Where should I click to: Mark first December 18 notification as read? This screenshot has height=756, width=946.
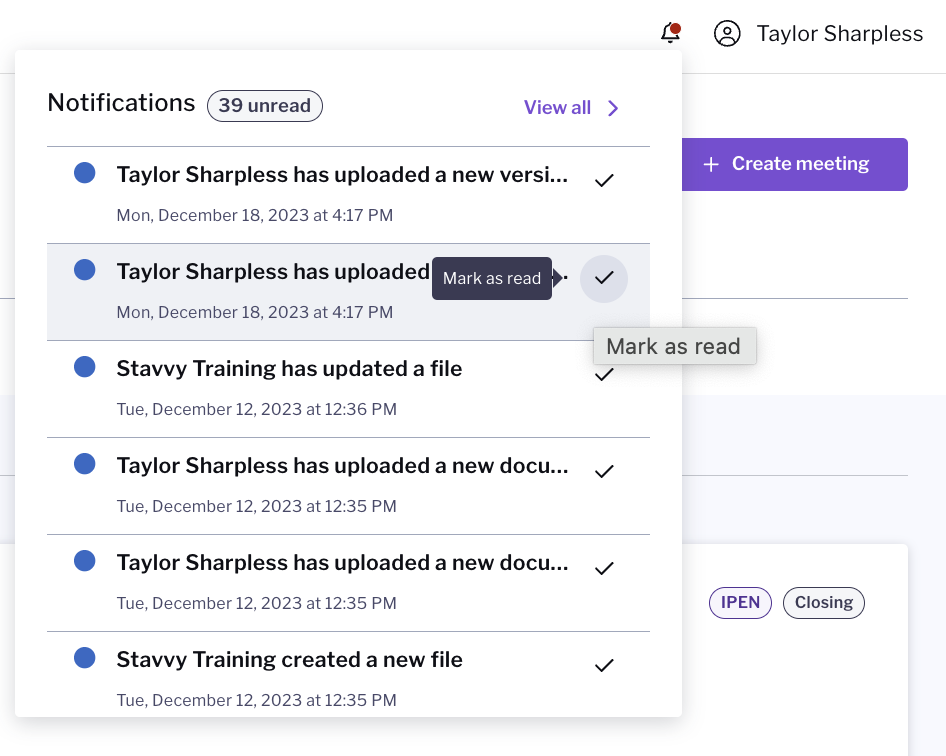(604, 180)
